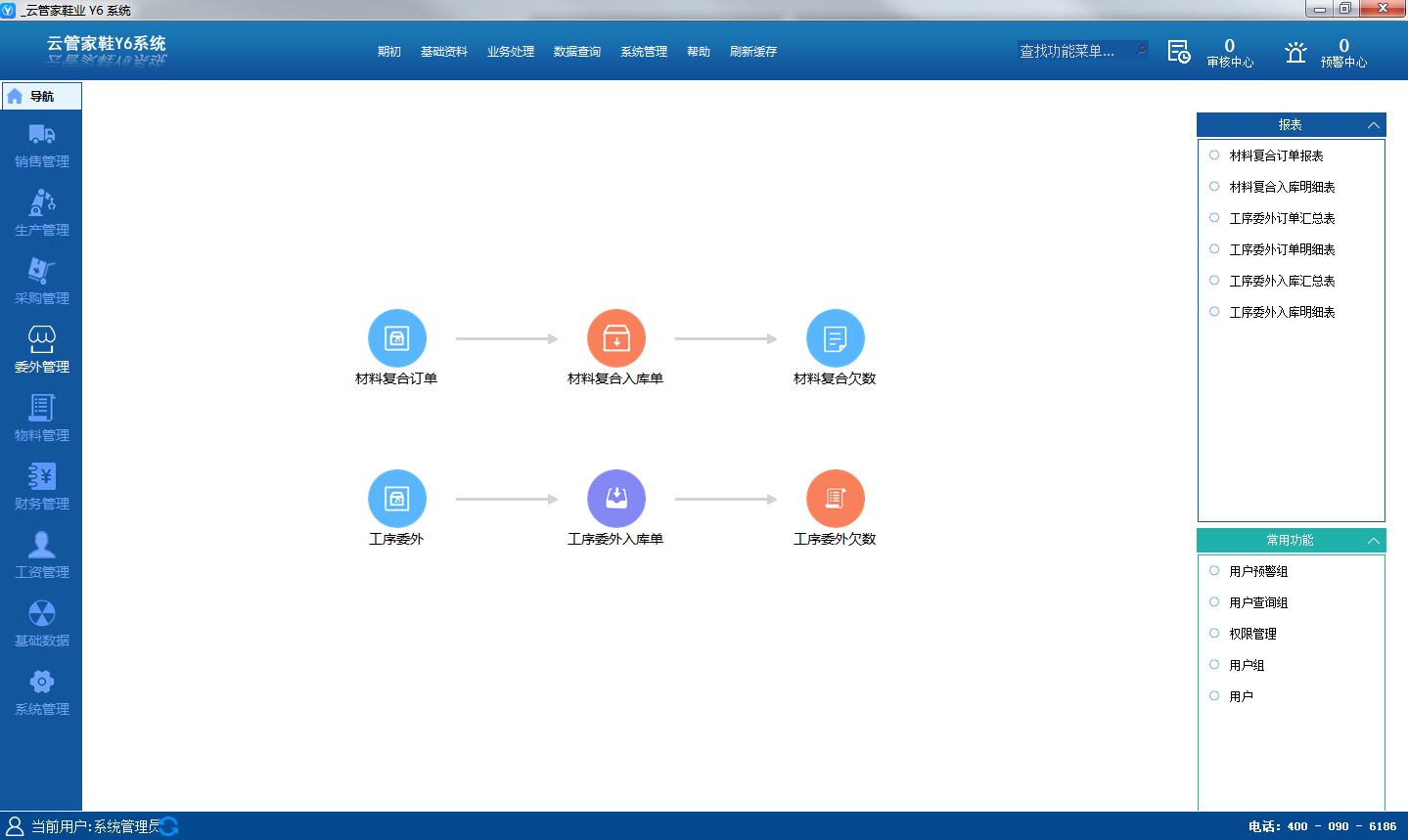Open 审核中心 audit center icon

tap(1179, 52)
